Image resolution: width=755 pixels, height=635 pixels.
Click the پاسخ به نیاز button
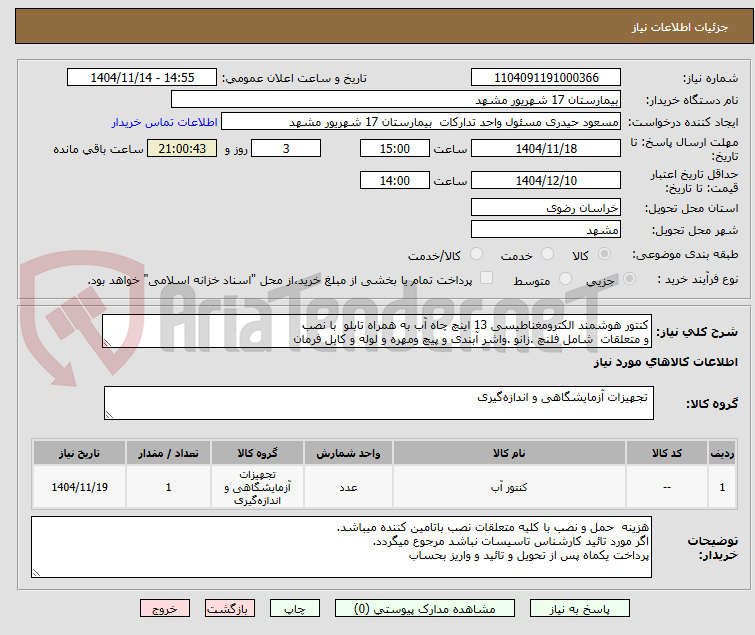(x=580, y=609)
